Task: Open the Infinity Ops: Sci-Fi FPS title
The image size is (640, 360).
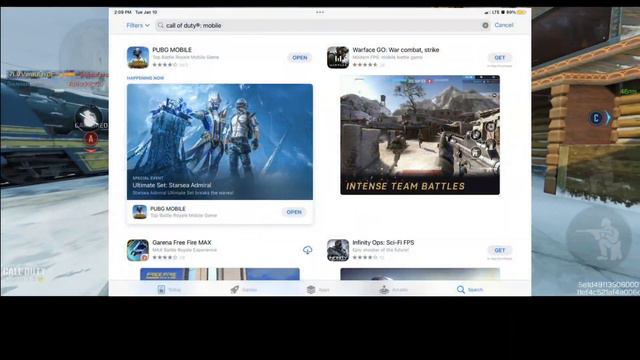Action: click(383, 242)
